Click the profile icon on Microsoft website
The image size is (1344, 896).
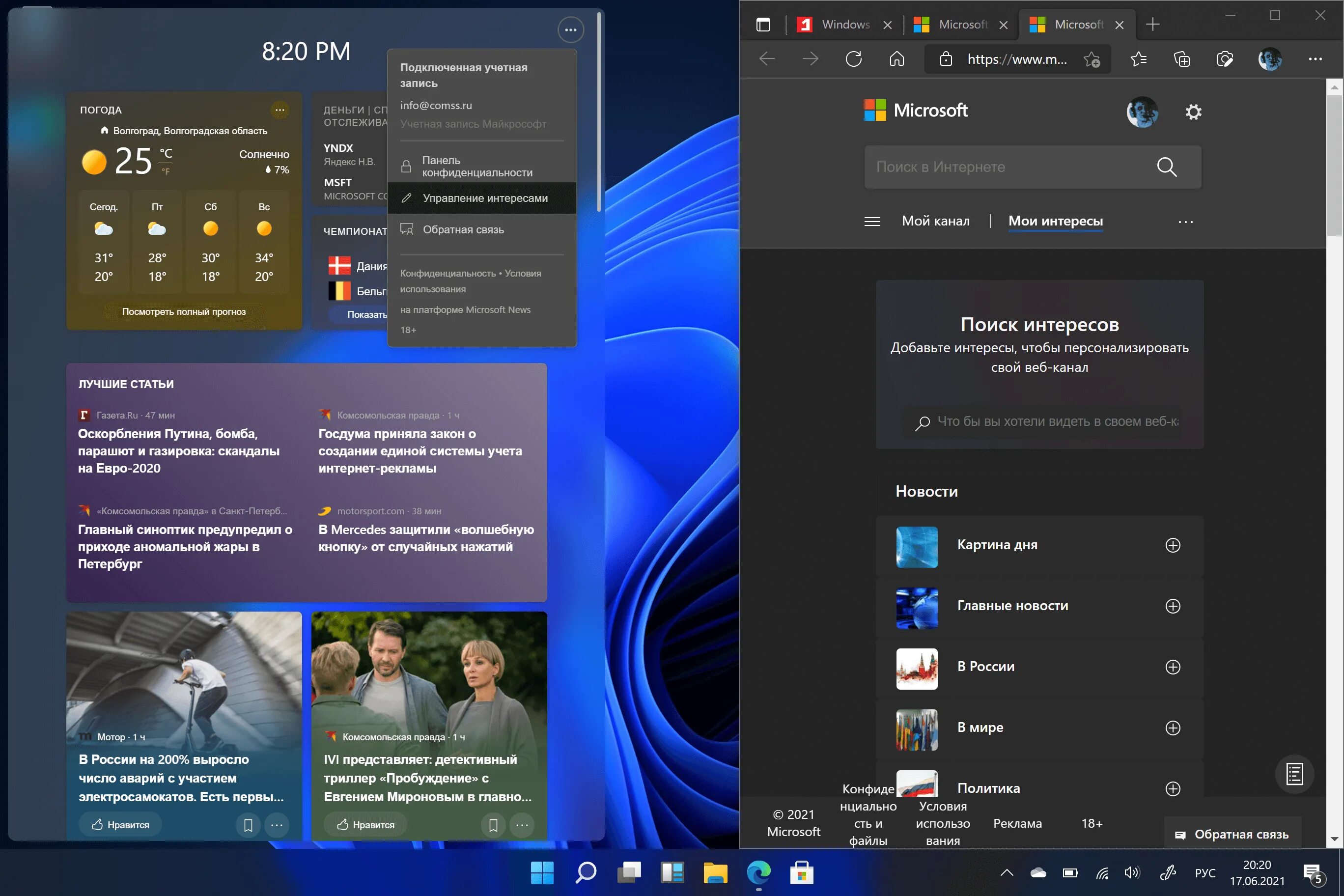coord(1140,111)
